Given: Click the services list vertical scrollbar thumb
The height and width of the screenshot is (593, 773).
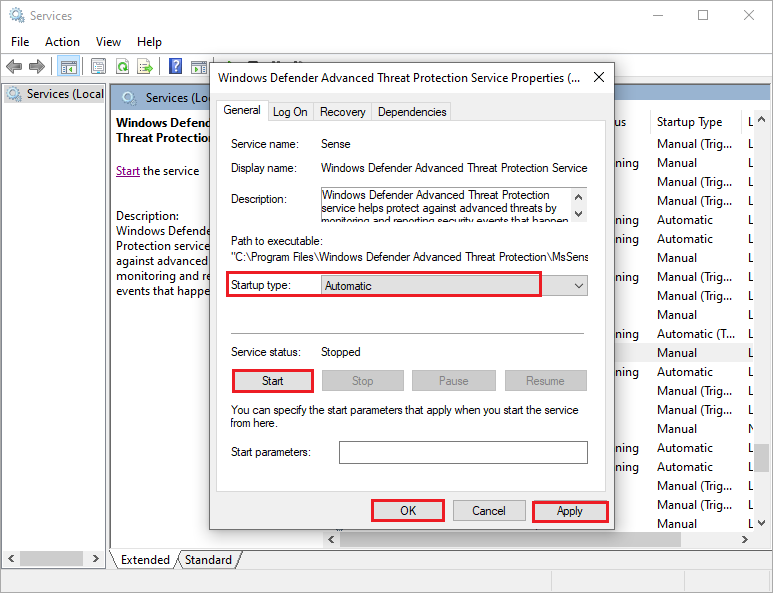Looking at the screenshot, I should pyautogui.click(x=762, y=458).
